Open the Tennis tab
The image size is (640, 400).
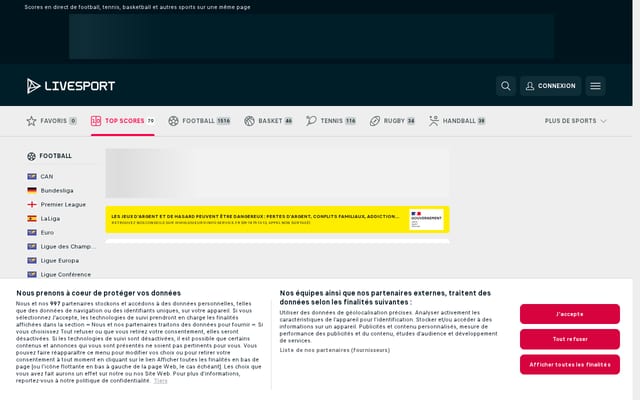pyautogui.click(x=331, y=121)
